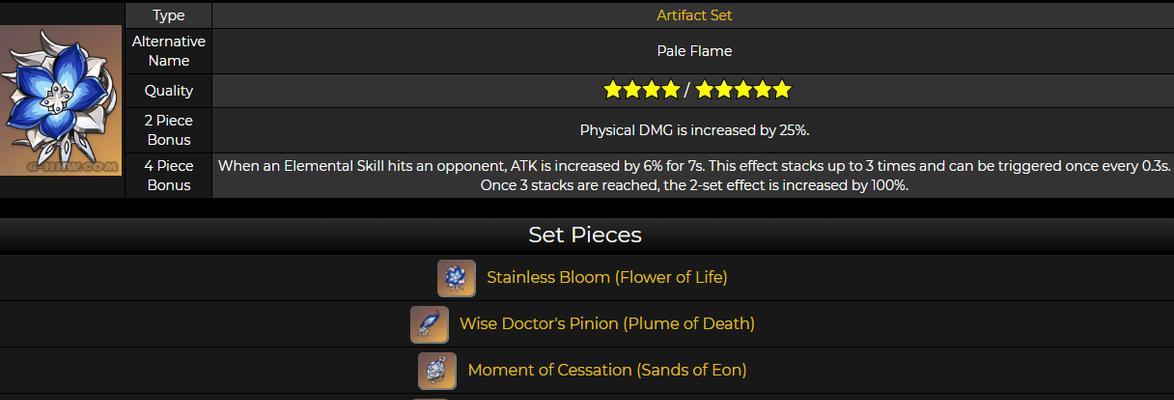Click the Physical DMG increased by 25% text
This screenshot has width=1174, height=400.
[694, 130]
